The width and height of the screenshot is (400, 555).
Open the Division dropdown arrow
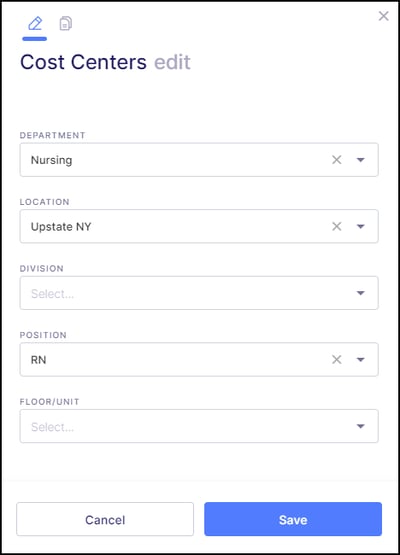click(x=360, y=293)
